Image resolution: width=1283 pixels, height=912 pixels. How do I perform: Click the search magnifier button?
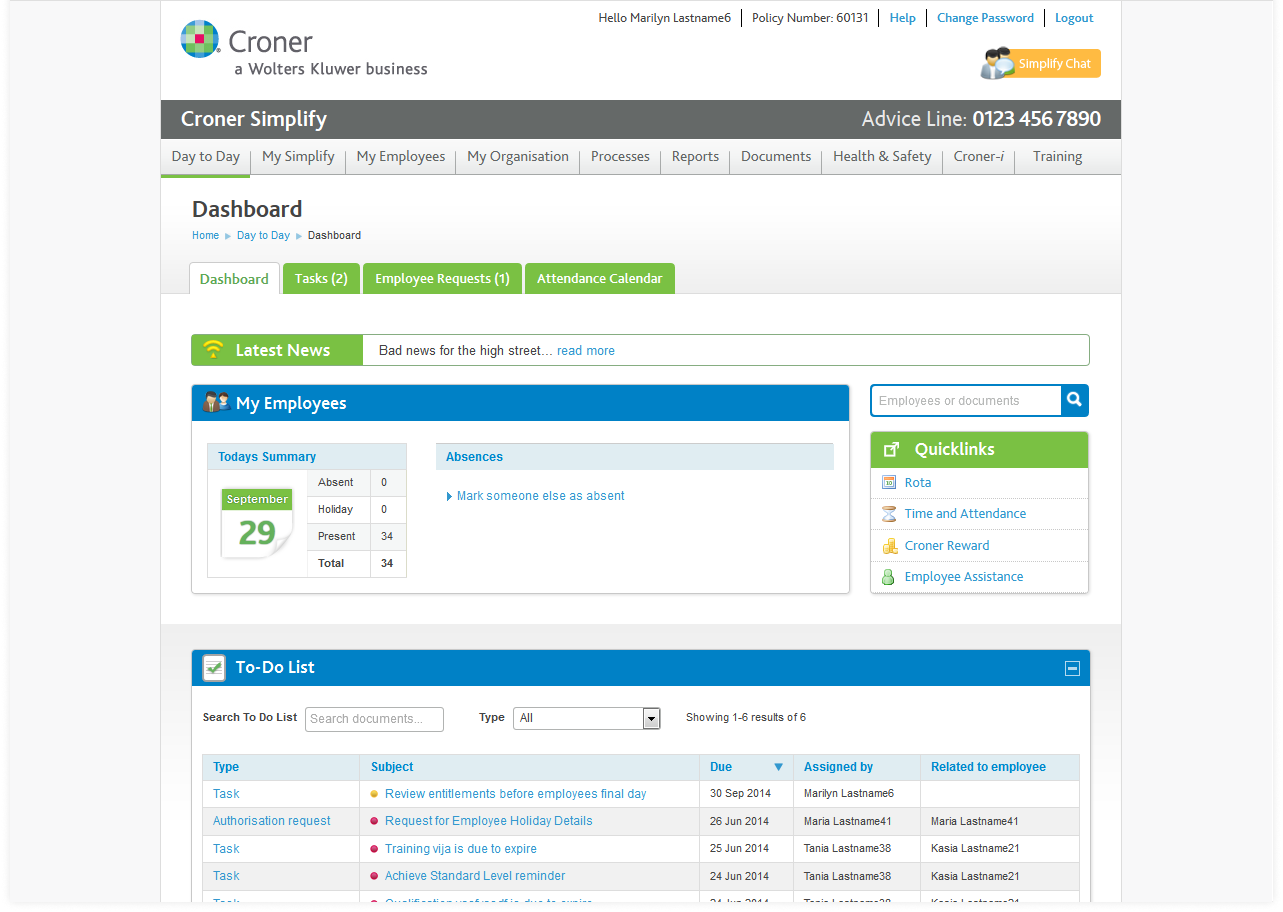[x=1074, y=400]
